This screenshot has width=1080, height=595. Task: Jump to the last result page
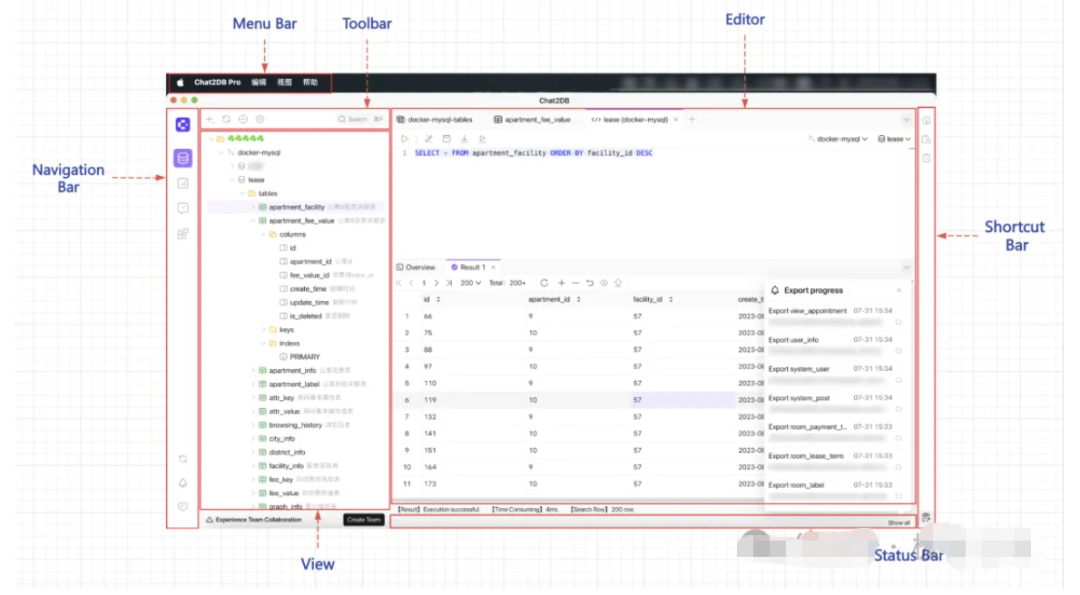click(449, 283)
